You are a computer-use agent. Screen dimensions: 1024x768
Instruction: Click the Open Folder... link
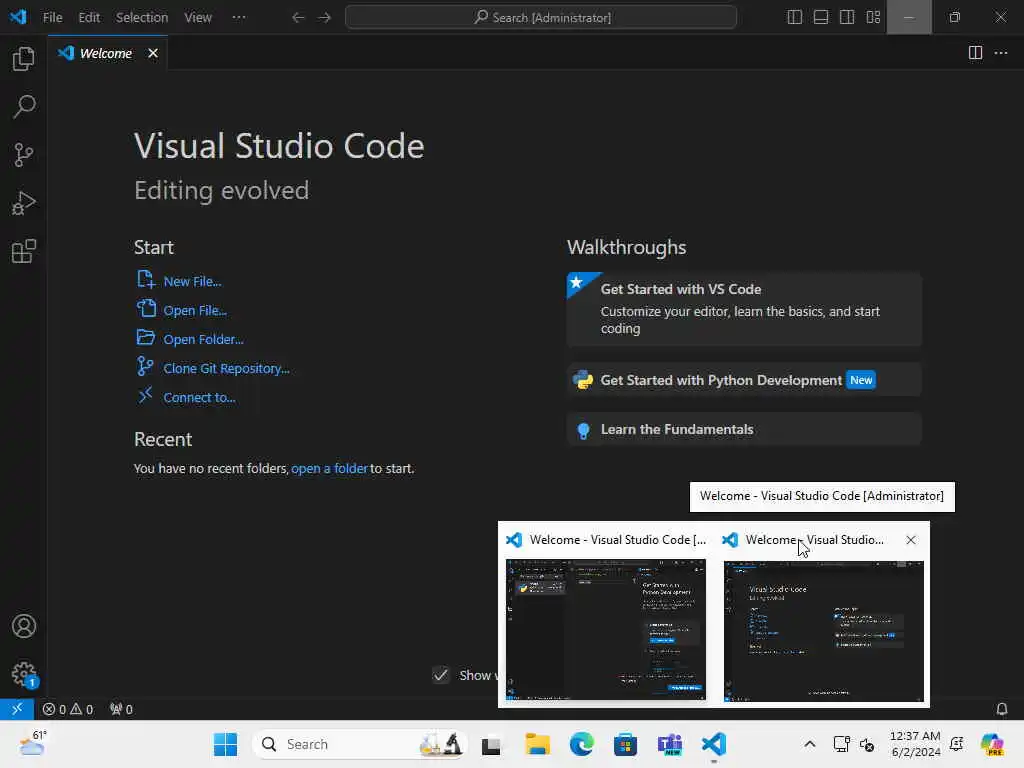[203, 340]
